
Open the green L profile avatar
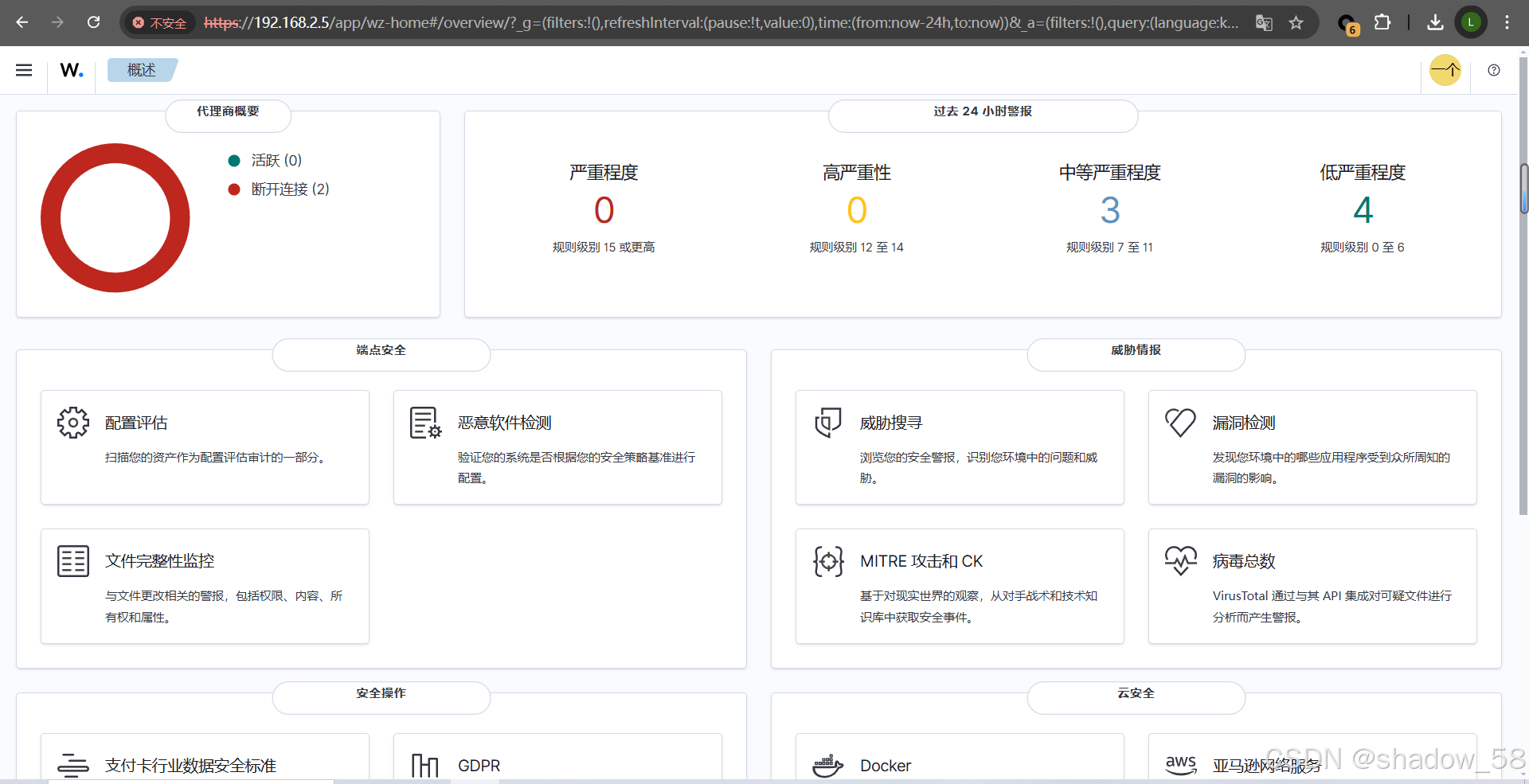pos(1471,22)
